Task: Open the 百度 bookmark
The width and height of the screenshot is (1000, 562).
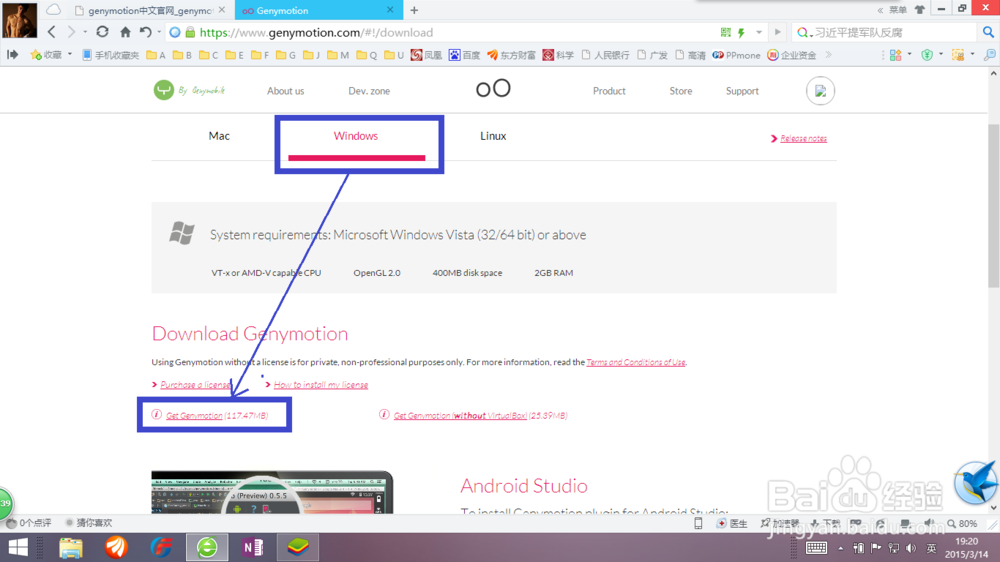Action: click(464, 55)
